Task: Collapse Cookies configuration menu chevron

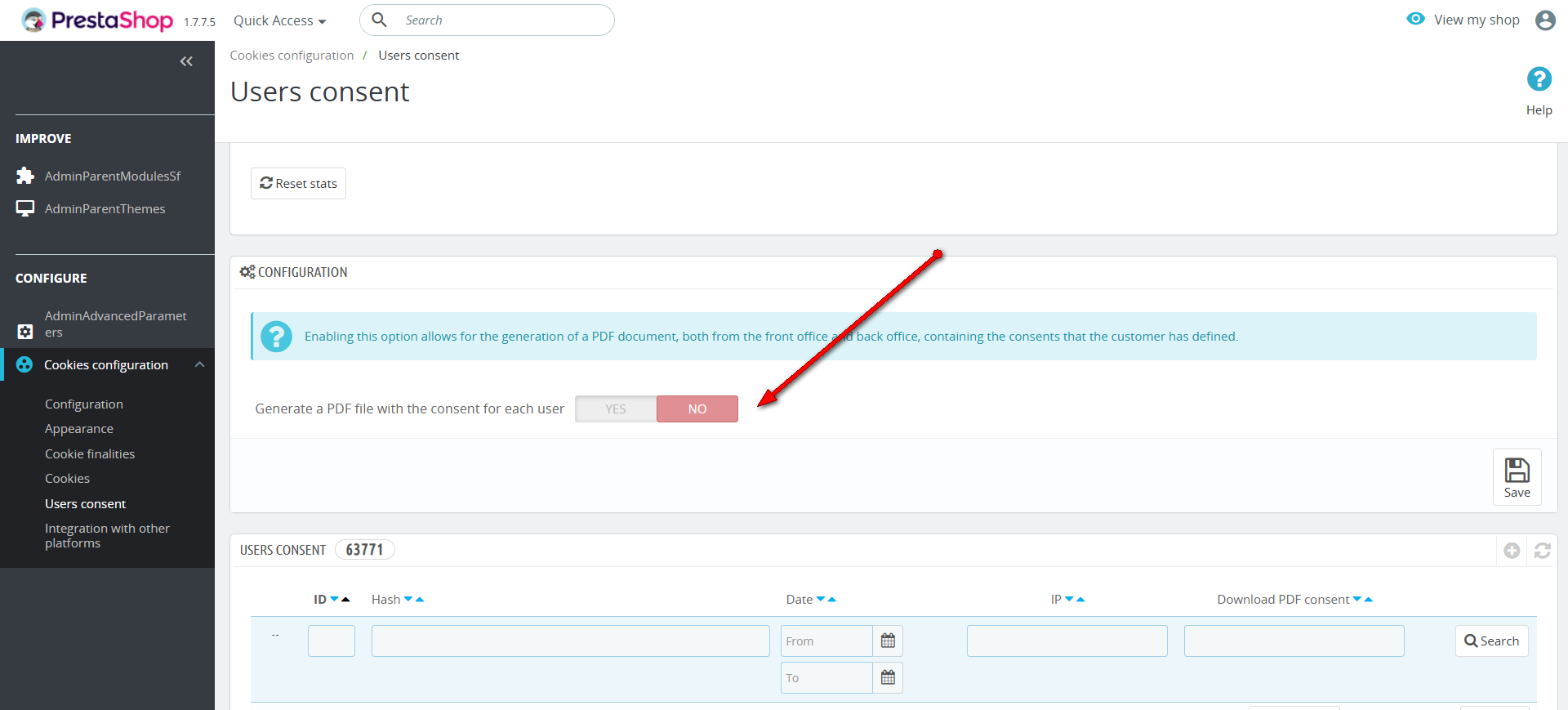Action: click(199, 364)
